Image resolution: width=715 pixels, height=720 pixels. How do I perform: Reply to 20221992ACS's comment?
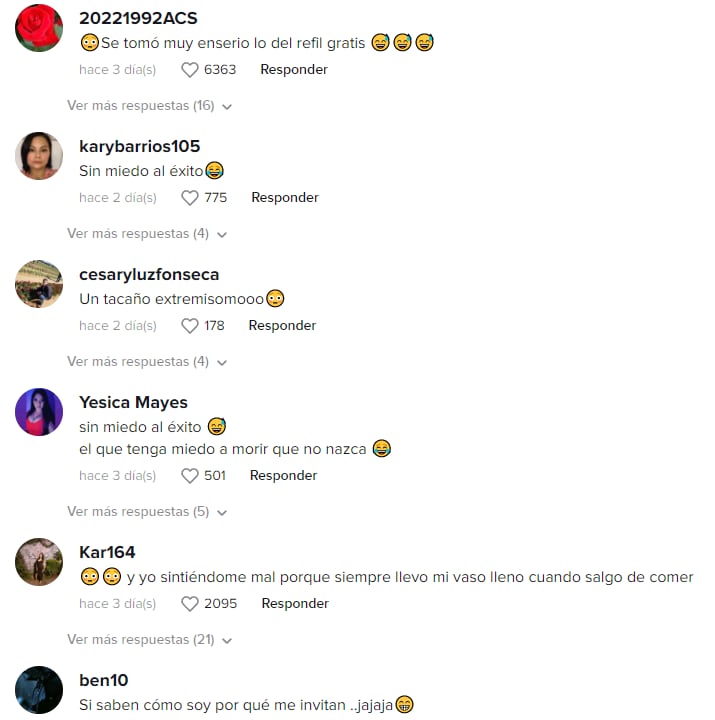tap(294, 69)
